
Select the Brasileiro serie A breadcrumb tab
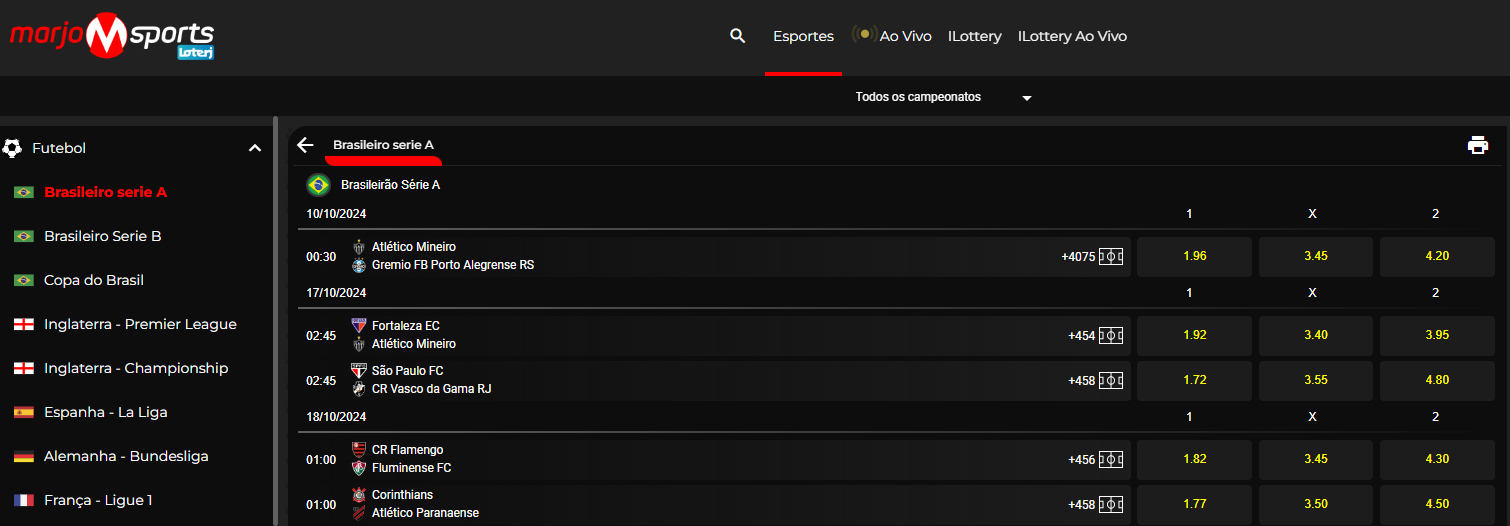pyautogui.click(x=383, y=145)
